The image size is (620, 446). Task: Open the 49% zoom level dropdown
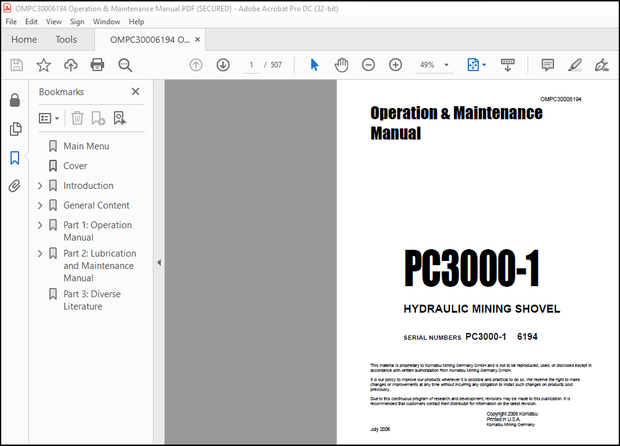coord(433,65)
